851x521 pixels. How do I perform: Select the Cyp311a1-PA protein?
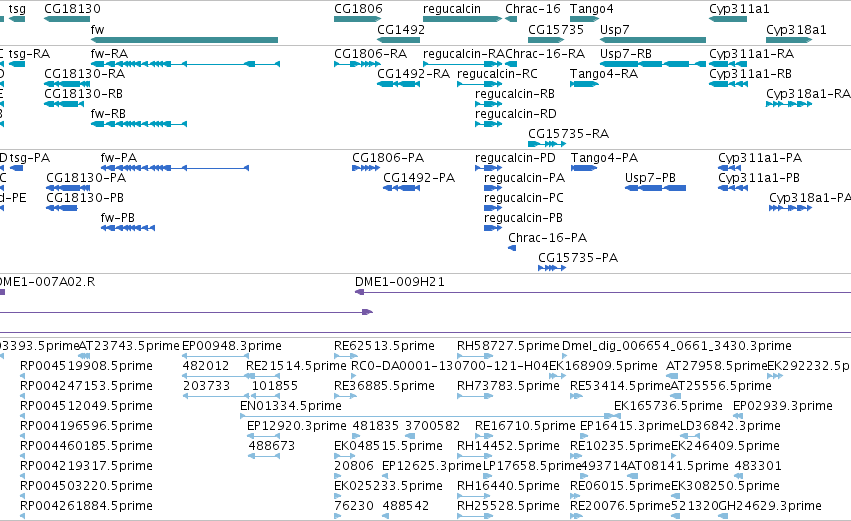tap(729, 168)
